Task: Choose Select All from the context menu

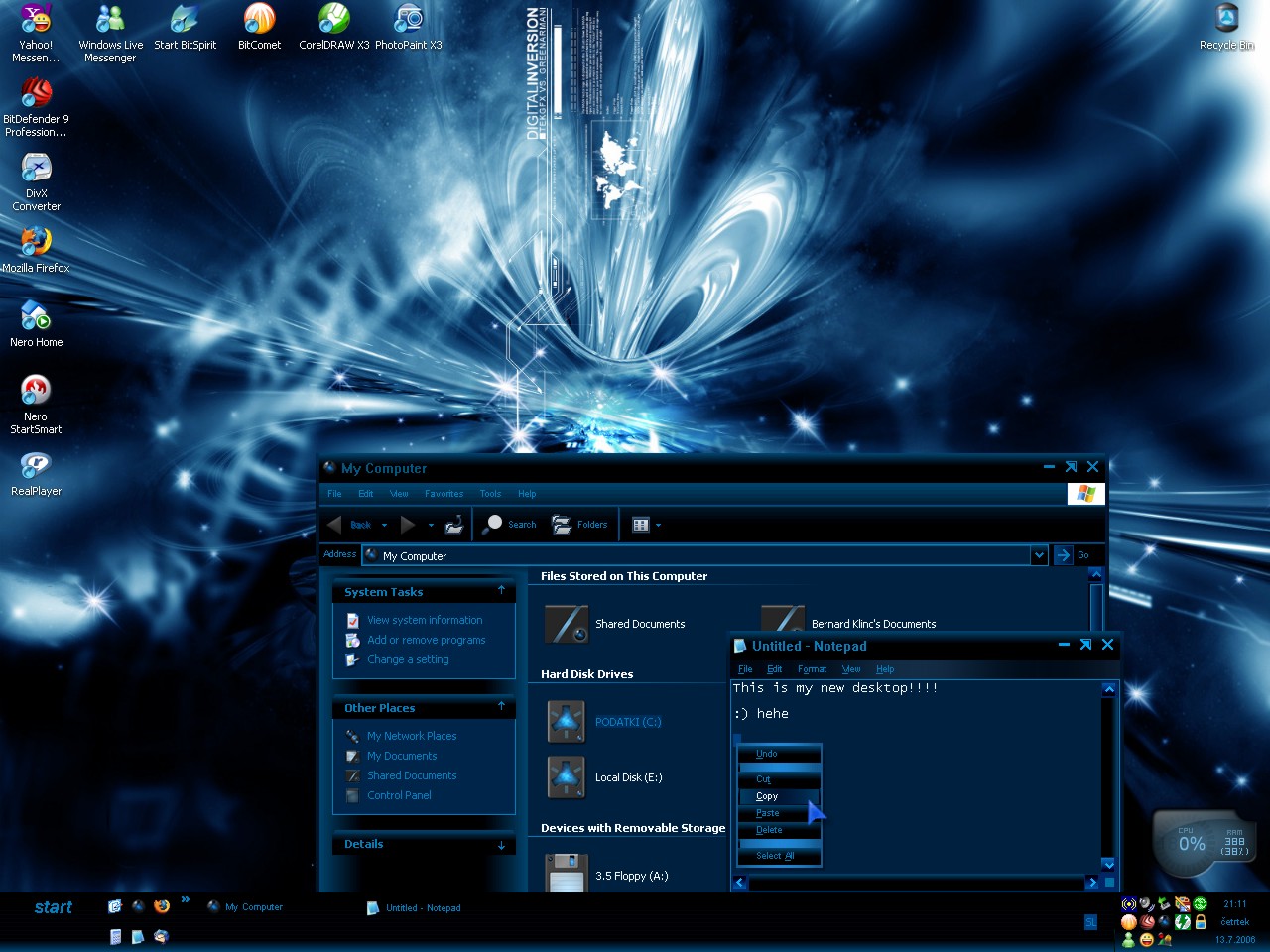Action: 780,856
